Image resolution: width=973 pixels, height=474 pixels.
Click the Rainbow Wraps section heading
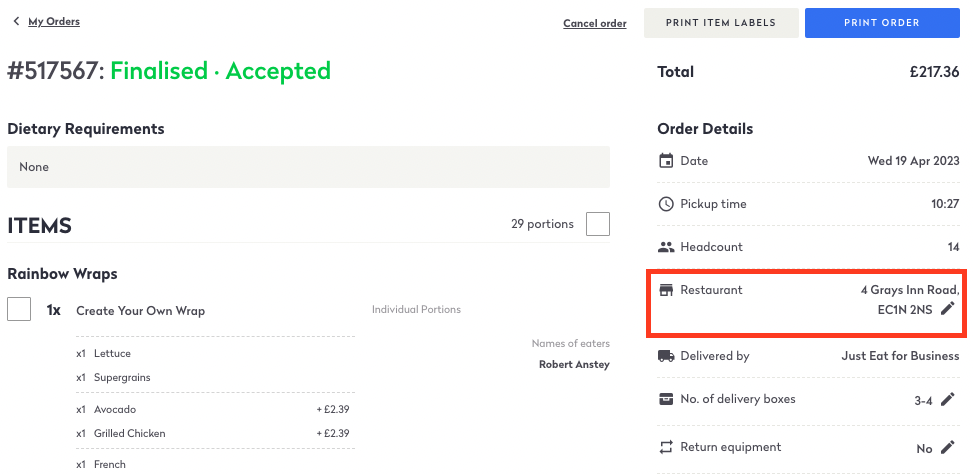pos(62,273)
